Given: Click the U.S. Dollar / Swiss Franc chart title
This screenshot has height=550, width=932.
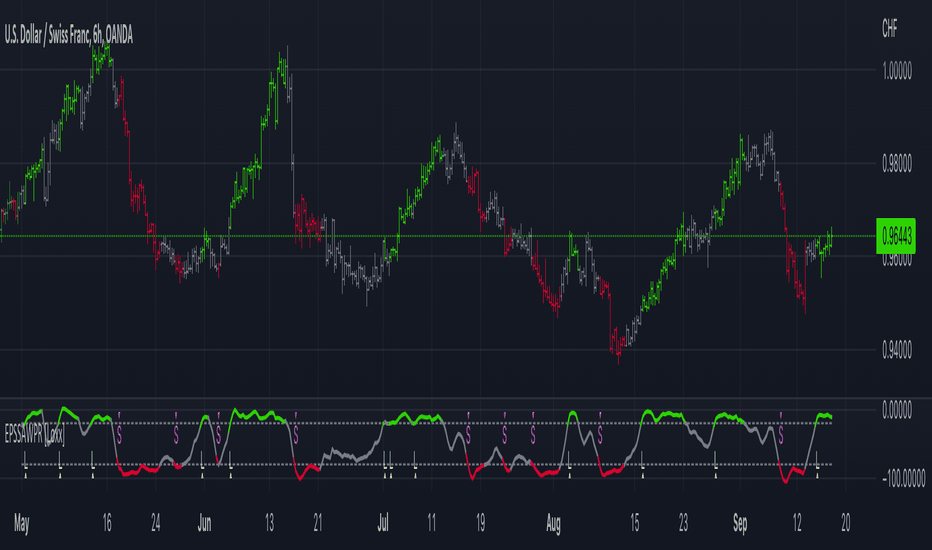Looking at the screenshot, I should tap(68, 35).
